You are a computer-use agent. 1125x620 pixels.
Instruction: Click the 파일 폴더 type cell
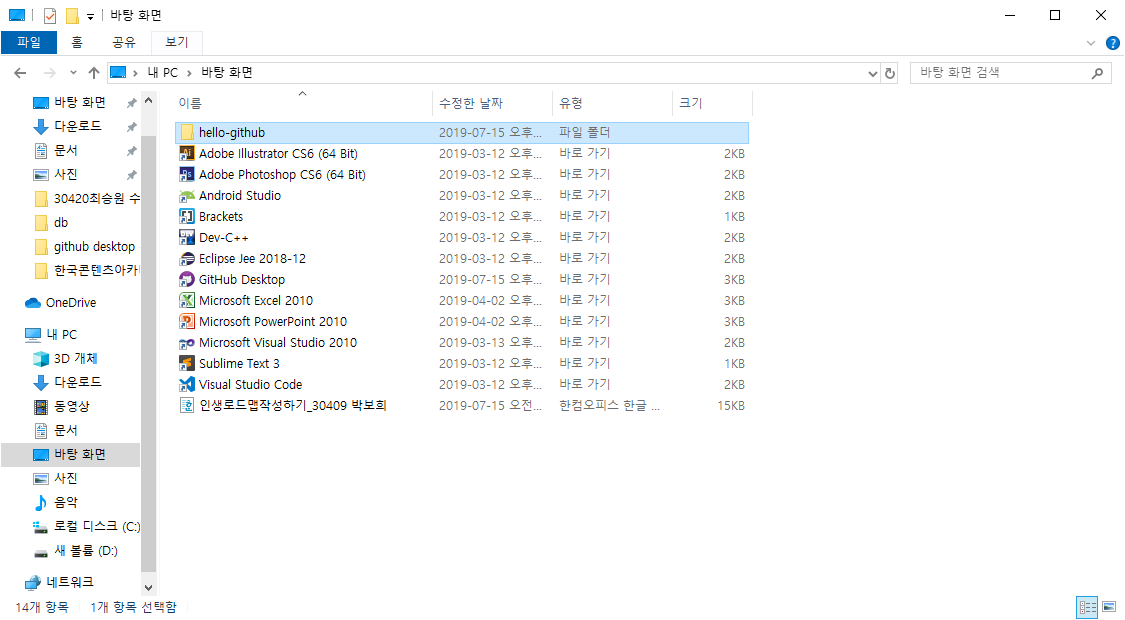(x=585, y=132)
